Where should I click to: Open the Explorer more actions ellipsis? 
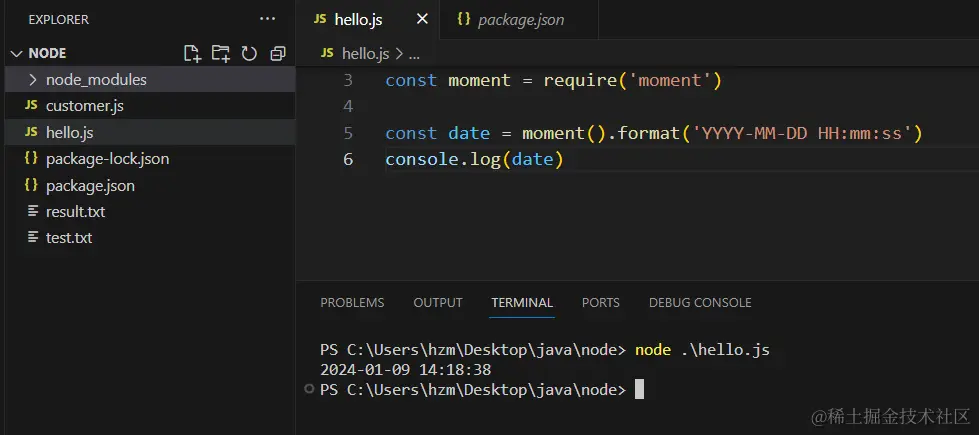[x=267, y=19]
